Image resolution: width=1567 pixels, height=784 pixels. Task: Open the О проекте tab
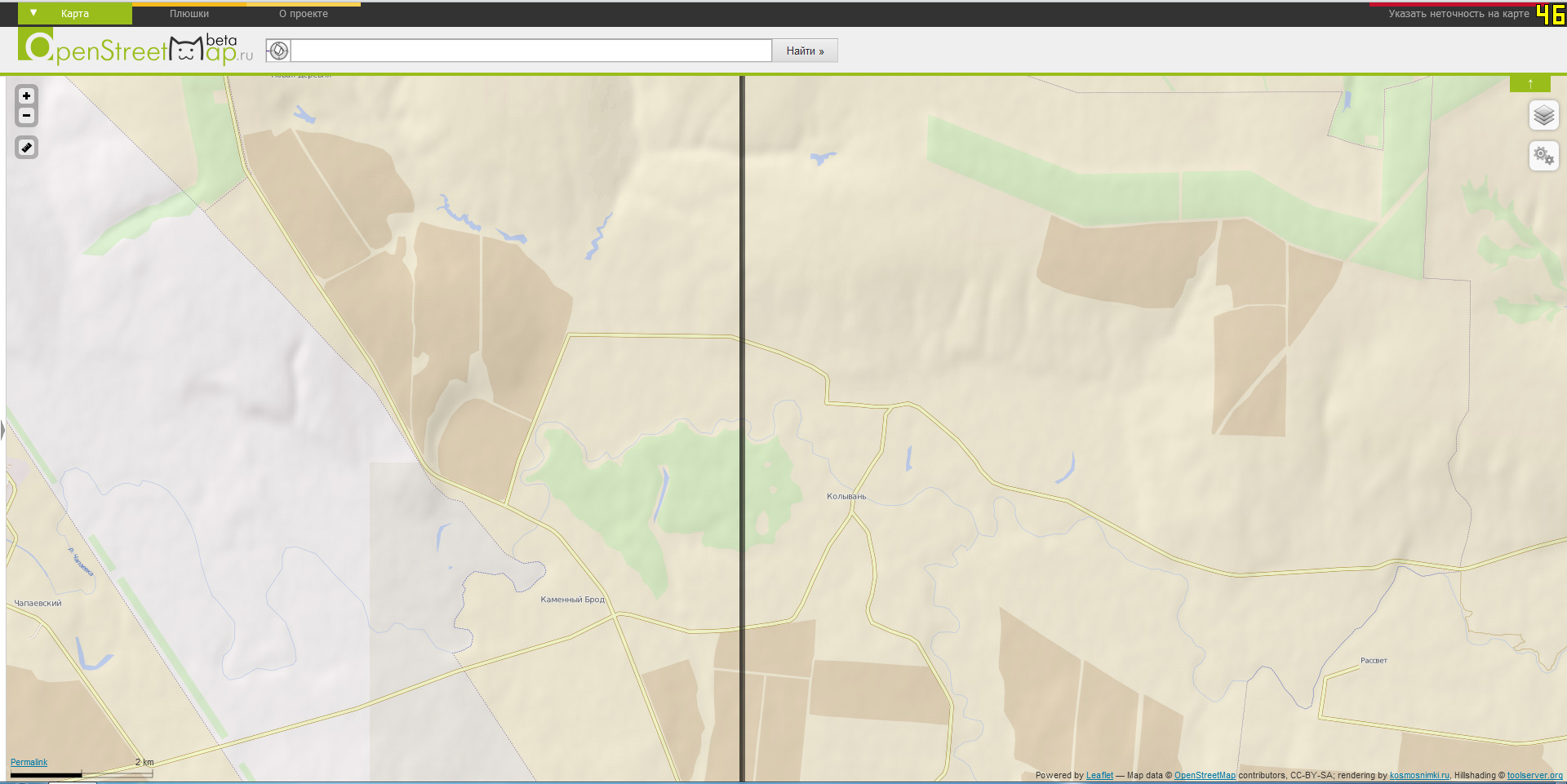click(x=304, y=14)
